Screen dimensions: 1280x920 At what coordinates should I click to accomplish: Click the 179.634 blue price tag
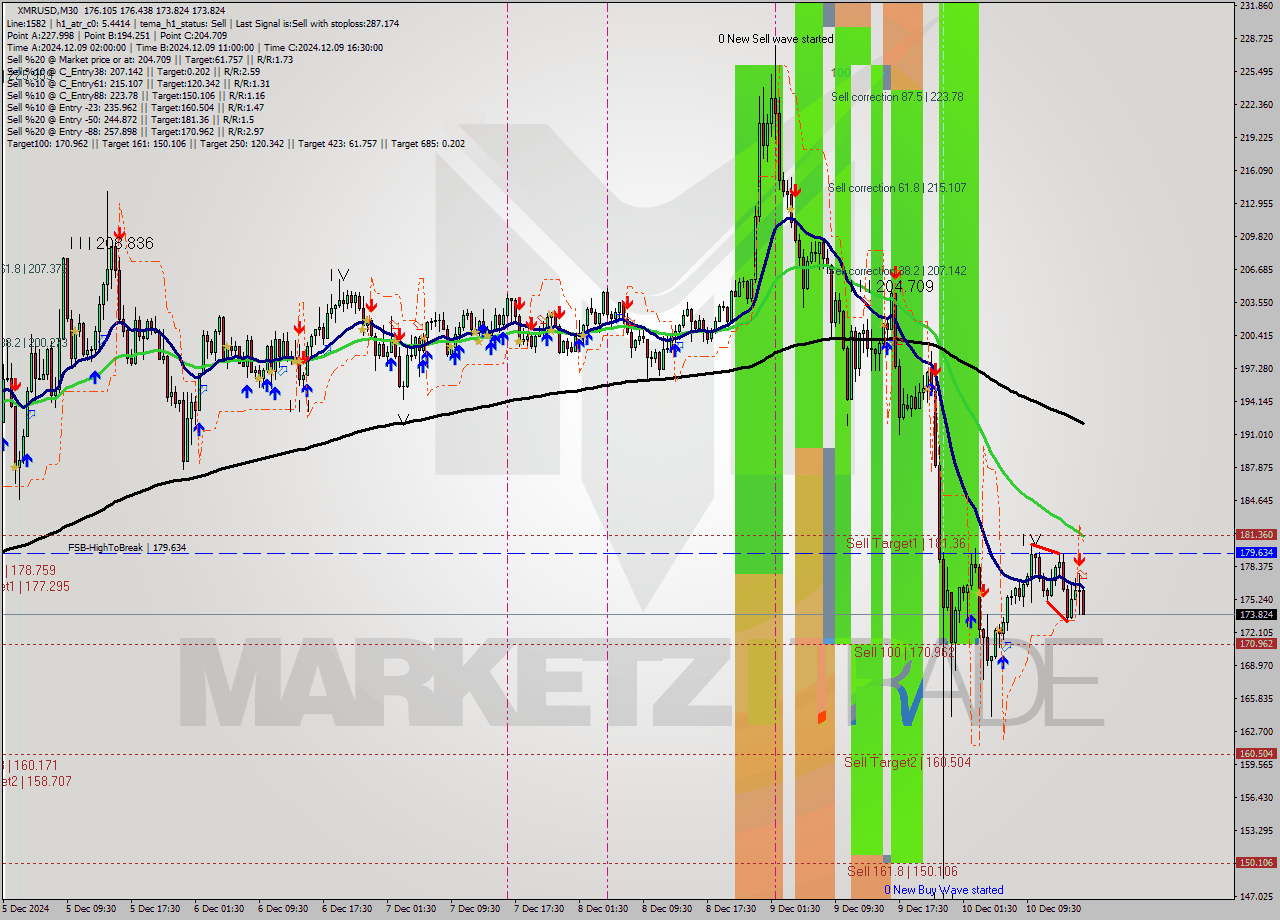tap(1256, 552)
